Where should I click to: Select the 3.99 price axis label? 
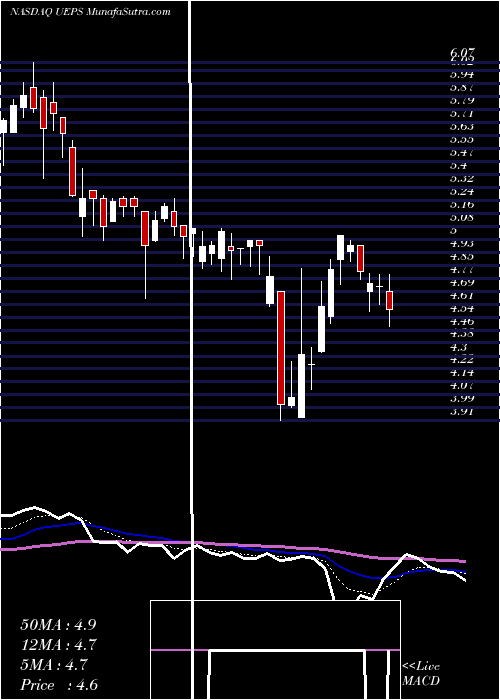pyautogui.click(x=462, y=399)
